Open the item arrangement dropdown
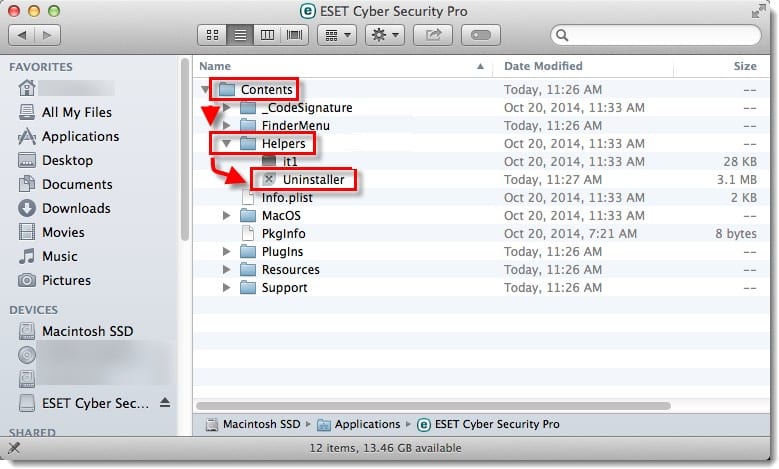The image size is (779, 469). pos(337,35)
